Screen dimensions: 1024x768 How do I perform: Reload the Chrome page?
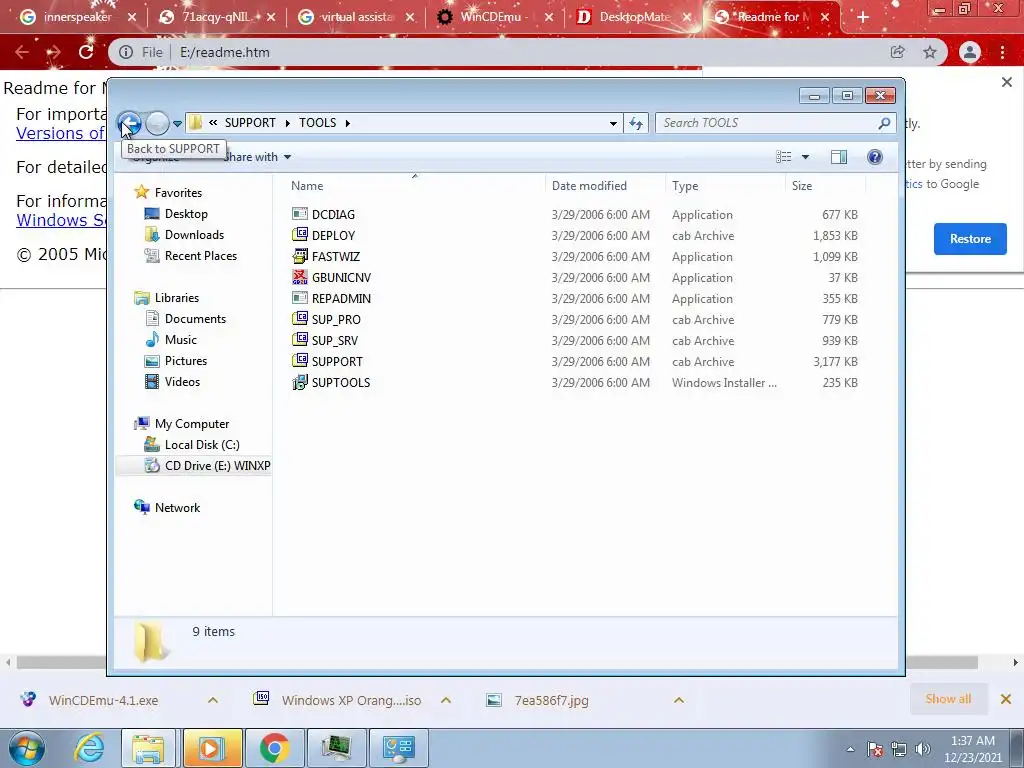86,52
